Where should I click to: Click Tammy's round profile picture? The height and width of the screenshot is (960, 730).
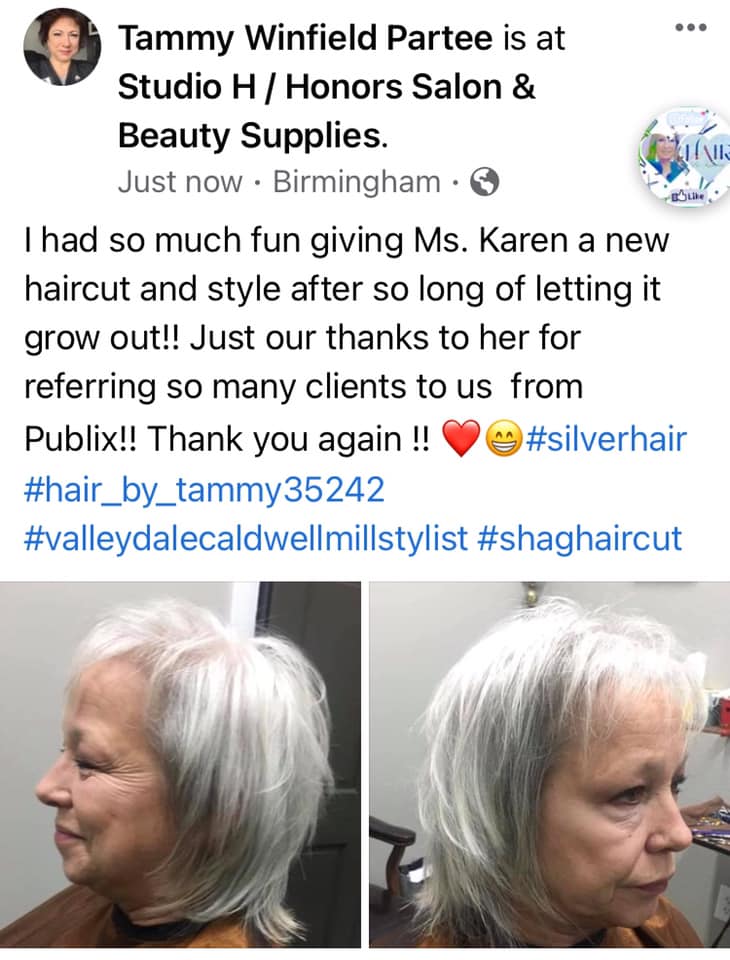(62, 48)
